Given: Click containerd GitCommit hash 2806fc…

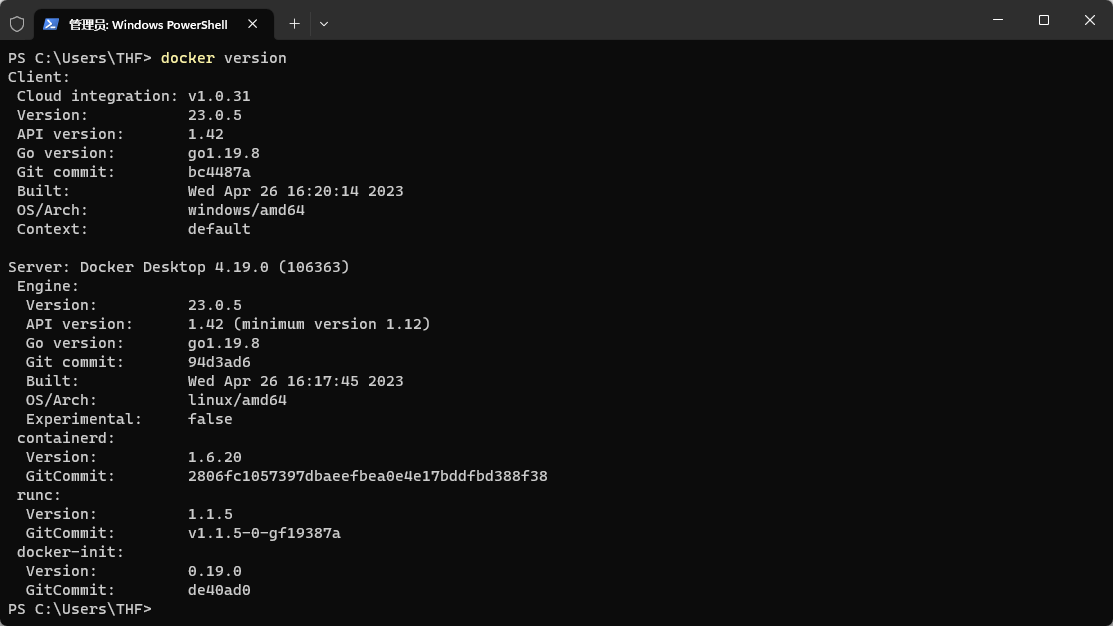Looking at the screenshot, I should (368, 476).
